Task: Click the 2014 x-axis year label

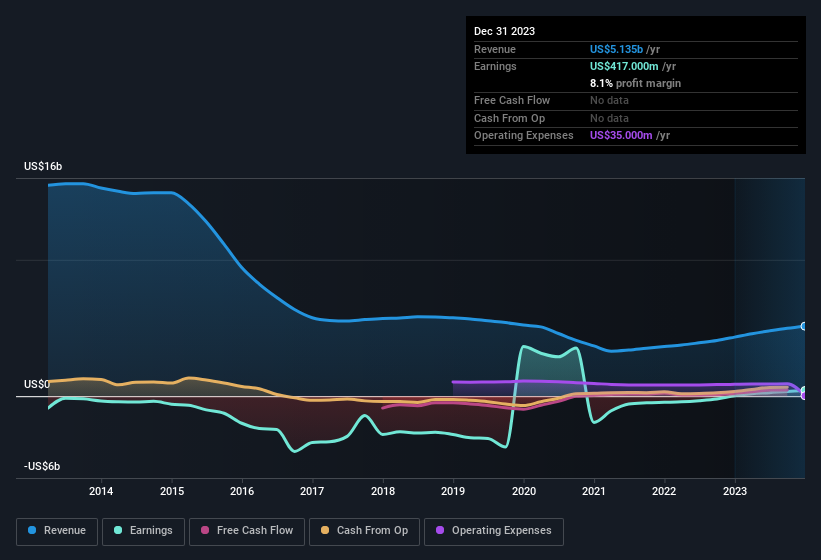Action: (100, 491)
